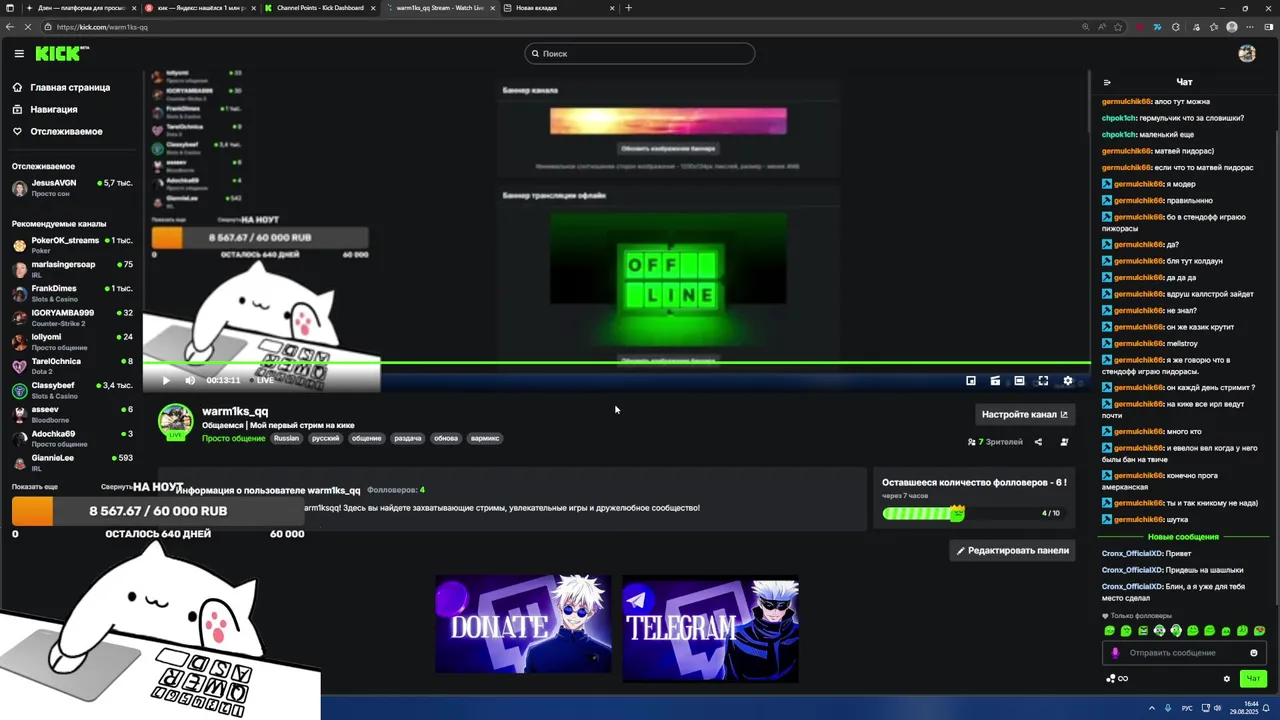Screen dimensions: 1280x720
Task: Open the user avatar menu in header
Action: pos(1247,54)
